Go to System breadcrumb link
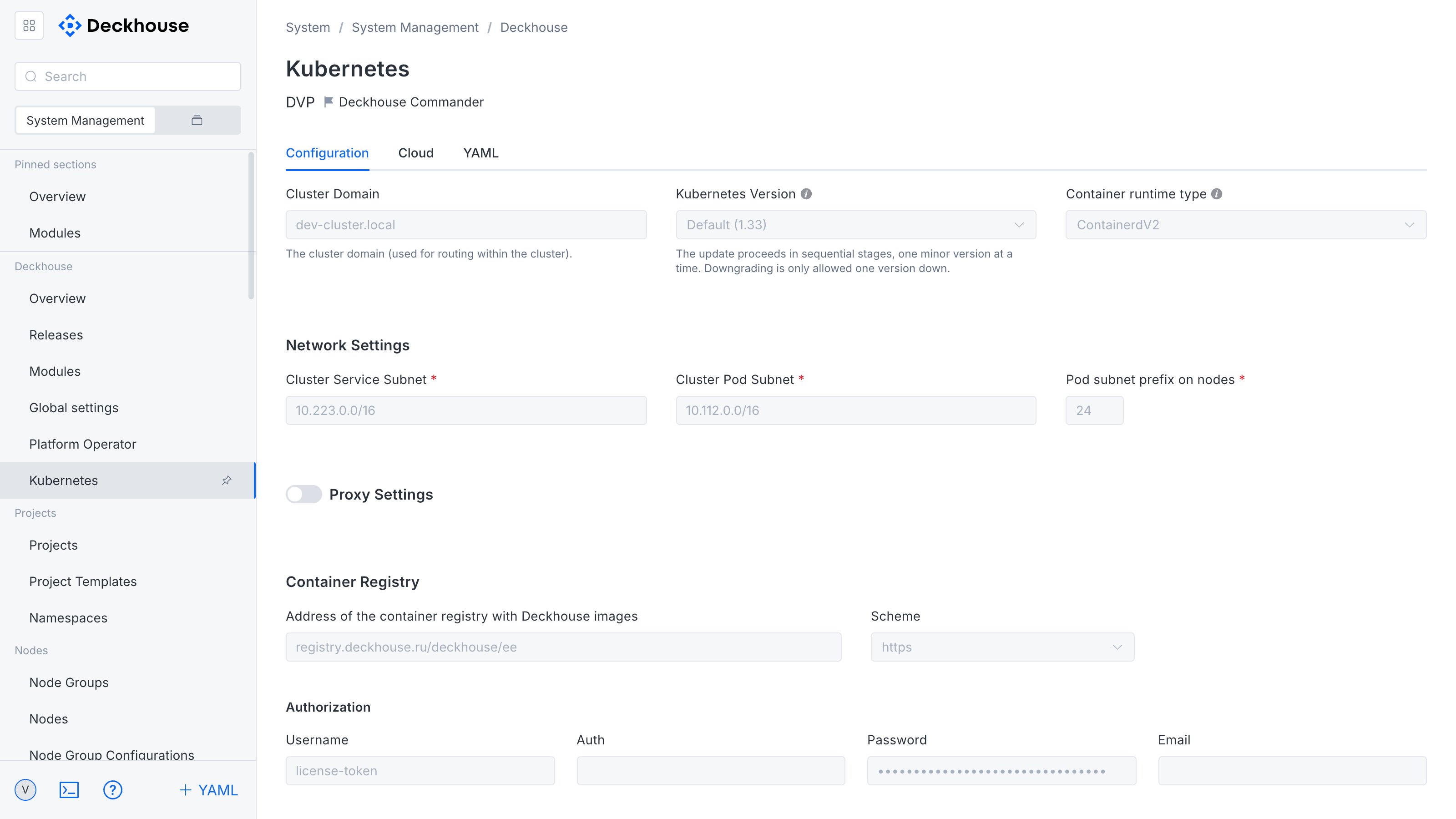 click(308, 28)
